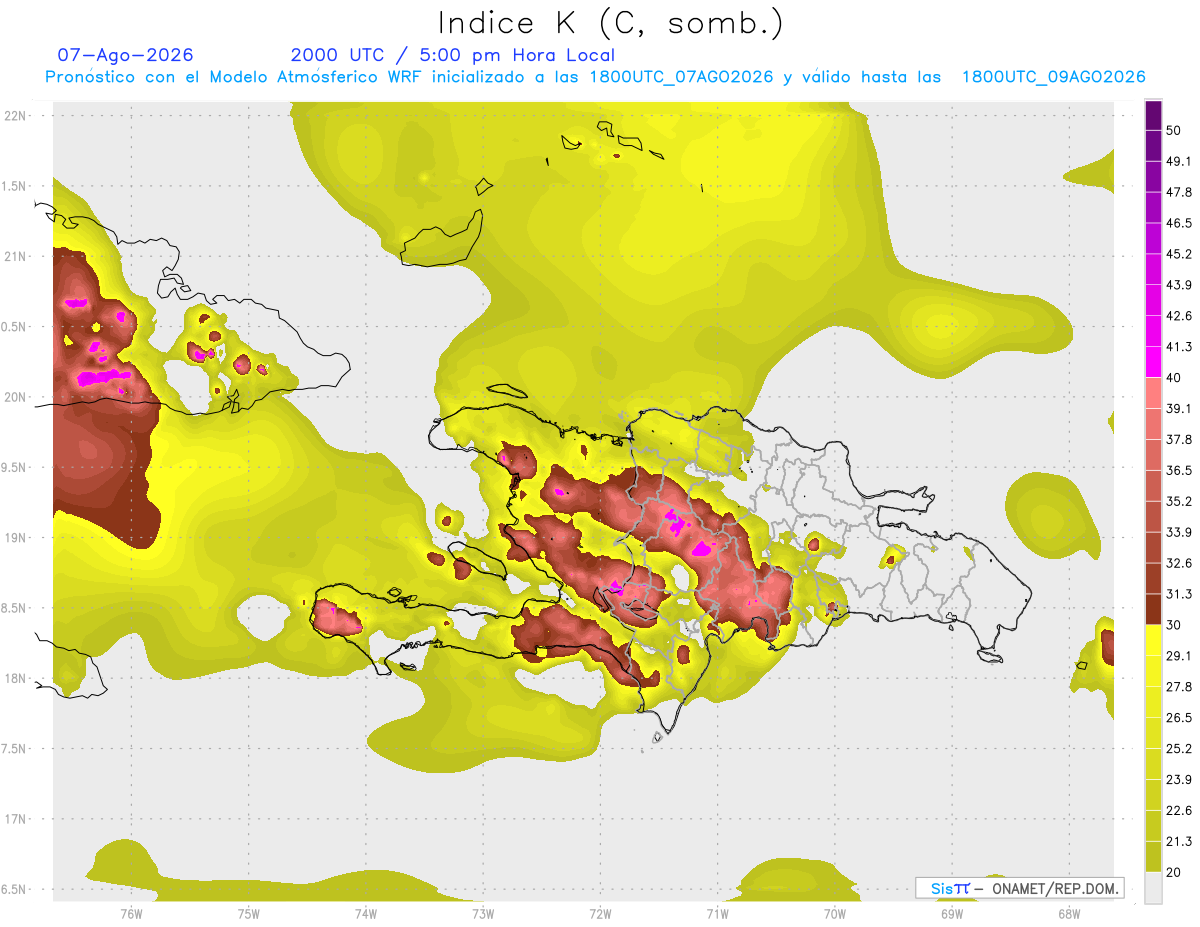Click the '2000 UTC / 5:00 pm Hora Local' time label

[x=453, y=55]
